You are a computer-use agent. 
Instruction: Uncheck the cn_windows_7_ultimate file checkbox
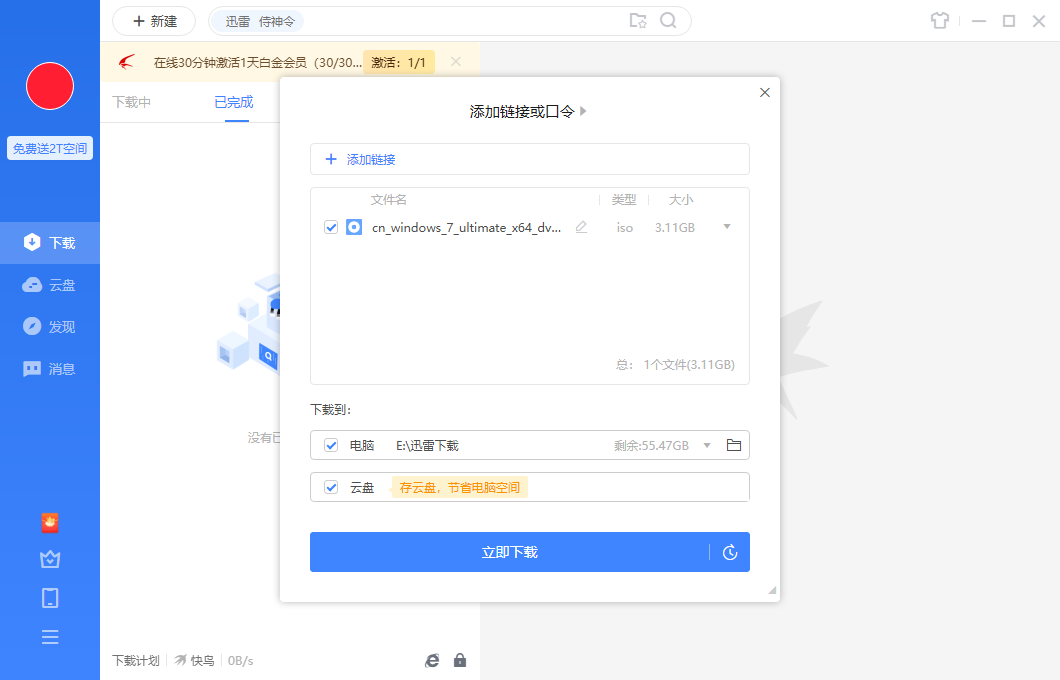tap(331, 227)
